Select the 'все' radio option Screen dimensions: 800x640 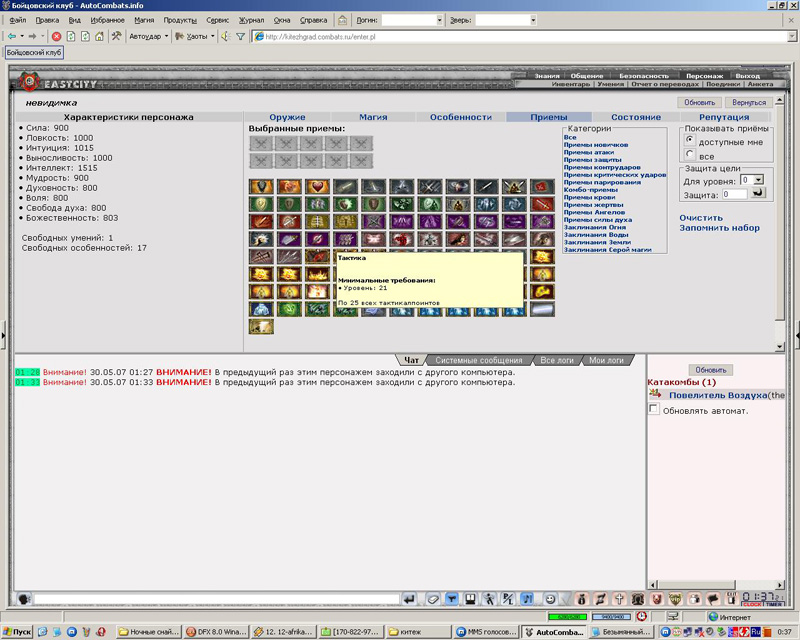[690, 154]
